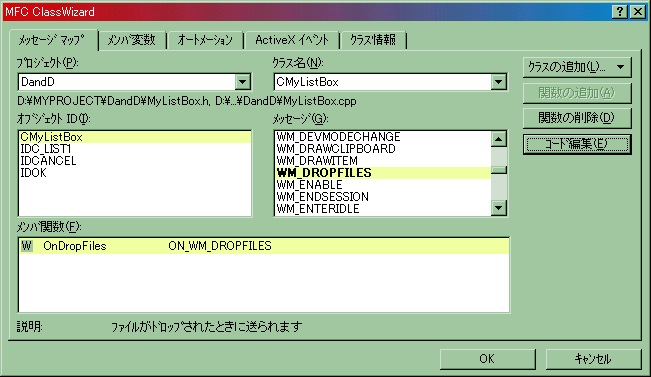Select IDCANCEL in object ID list
This screenshot has height=377, width=651.
tap(135, 161)
